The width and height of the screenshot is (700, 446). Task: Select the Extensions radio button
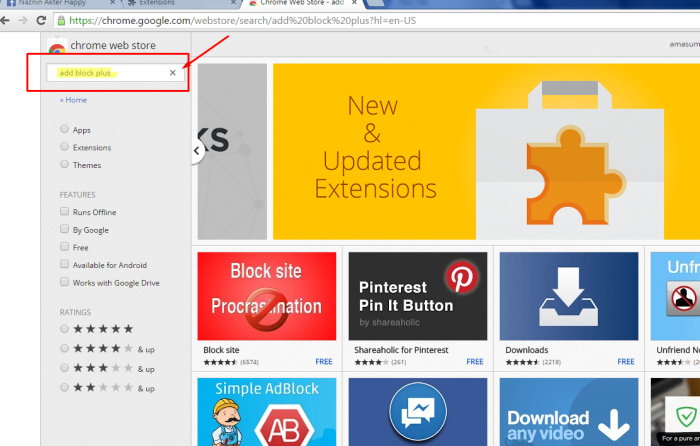[x=64, y=146]
